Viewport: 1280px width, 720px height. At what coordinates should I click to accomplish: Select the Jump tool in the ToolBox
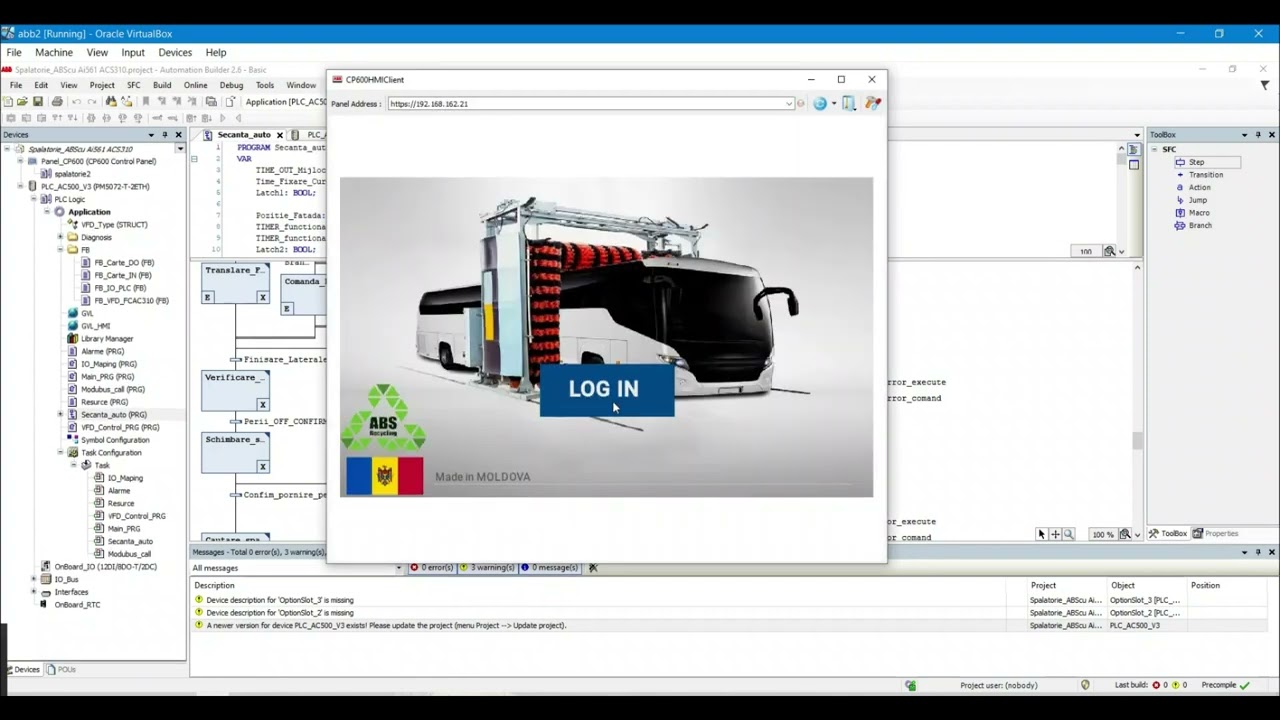click(x=1197, y=200)
